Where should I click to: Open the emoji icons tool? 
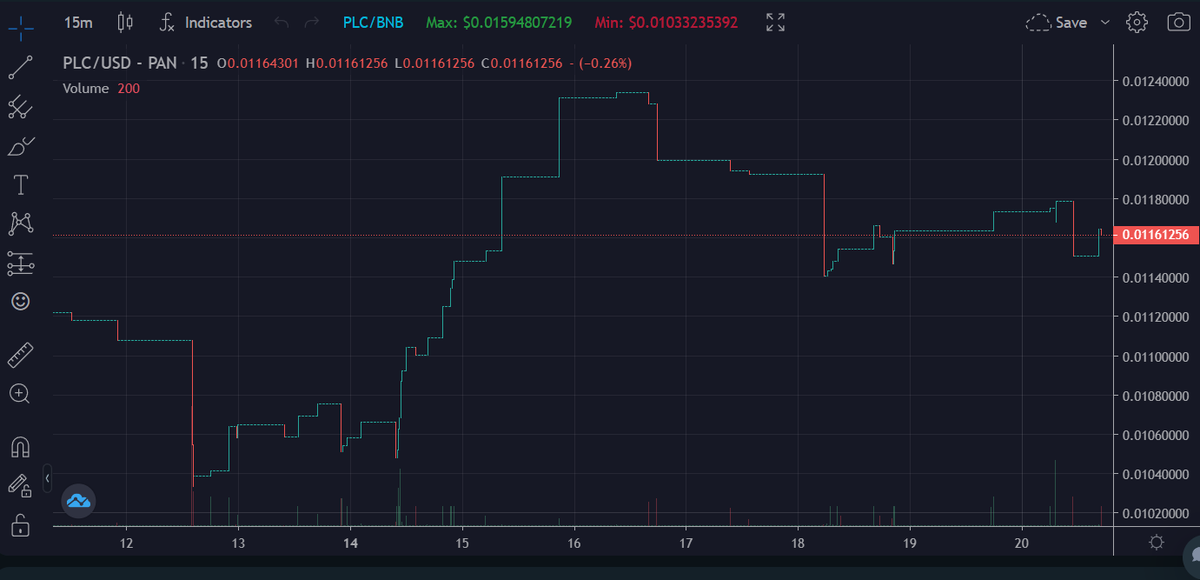(20, 301)
